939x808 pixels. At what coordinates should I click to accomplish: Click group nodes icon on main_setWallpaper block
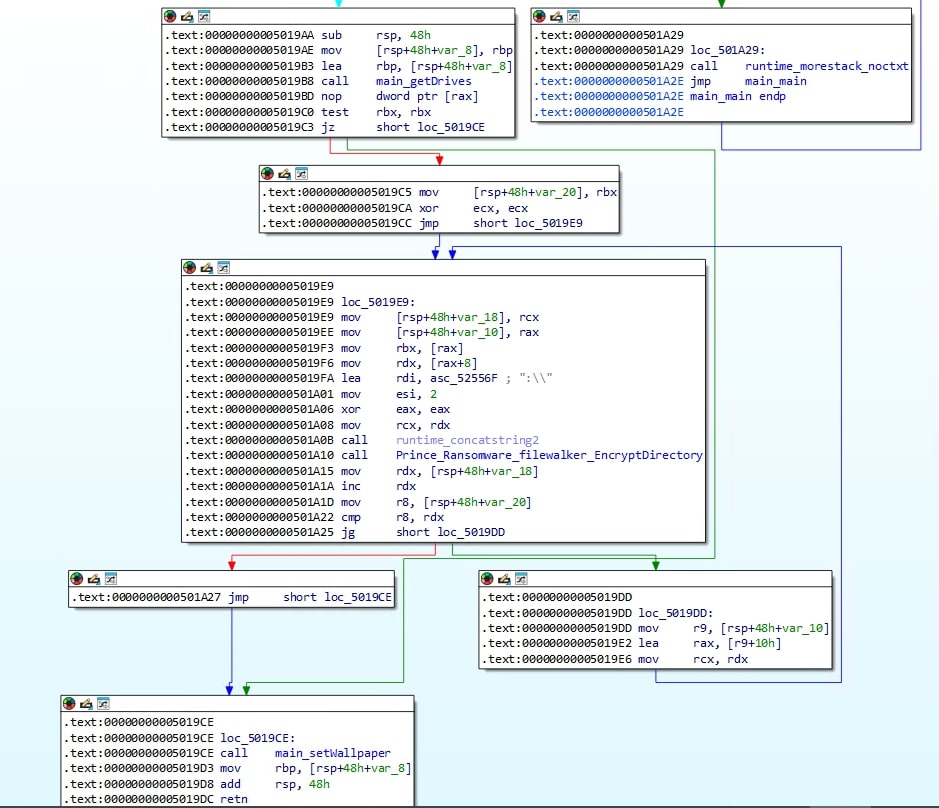click(x=104, y=704)
